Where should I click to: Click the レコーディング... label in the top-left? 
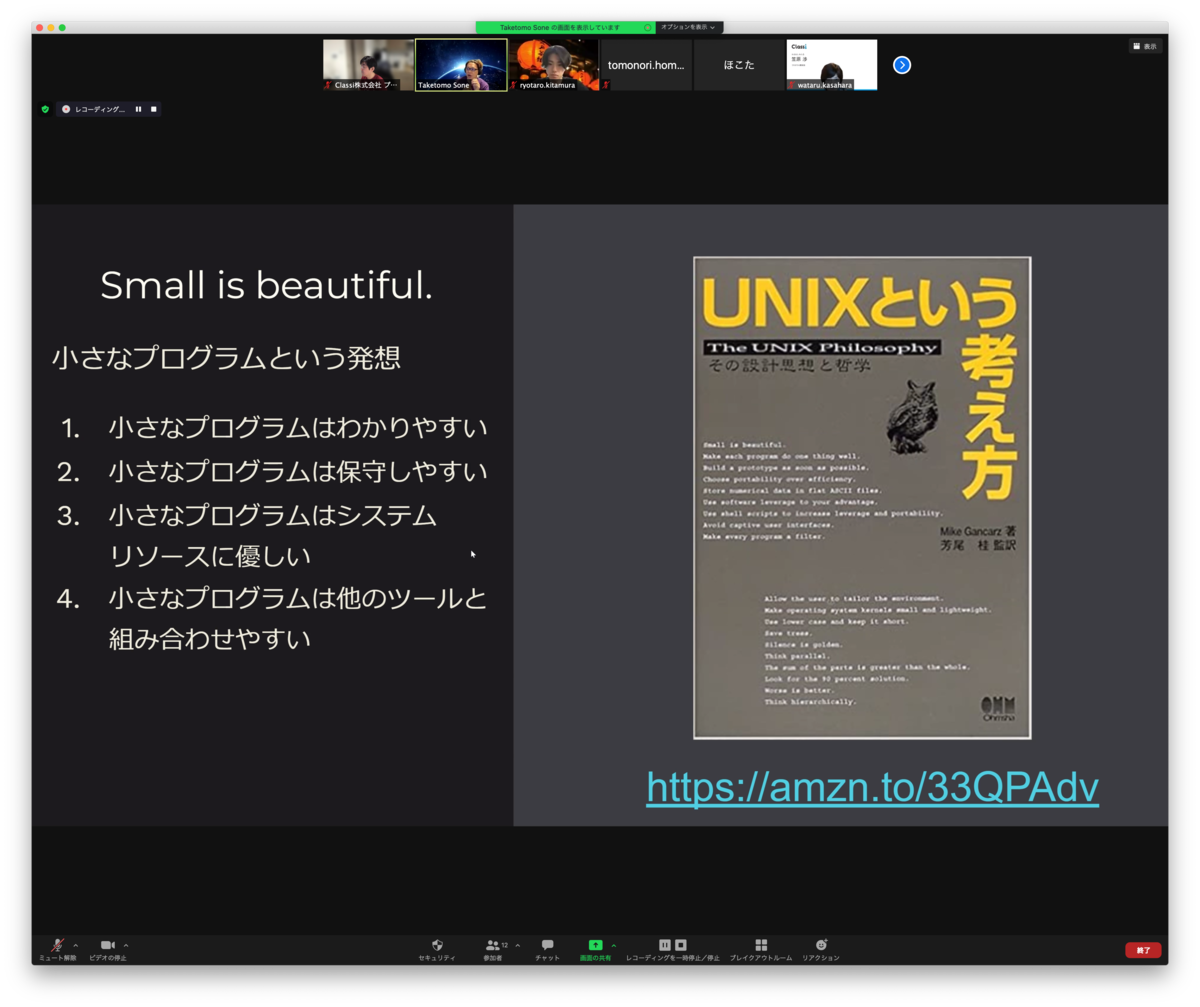click(100, 109)
